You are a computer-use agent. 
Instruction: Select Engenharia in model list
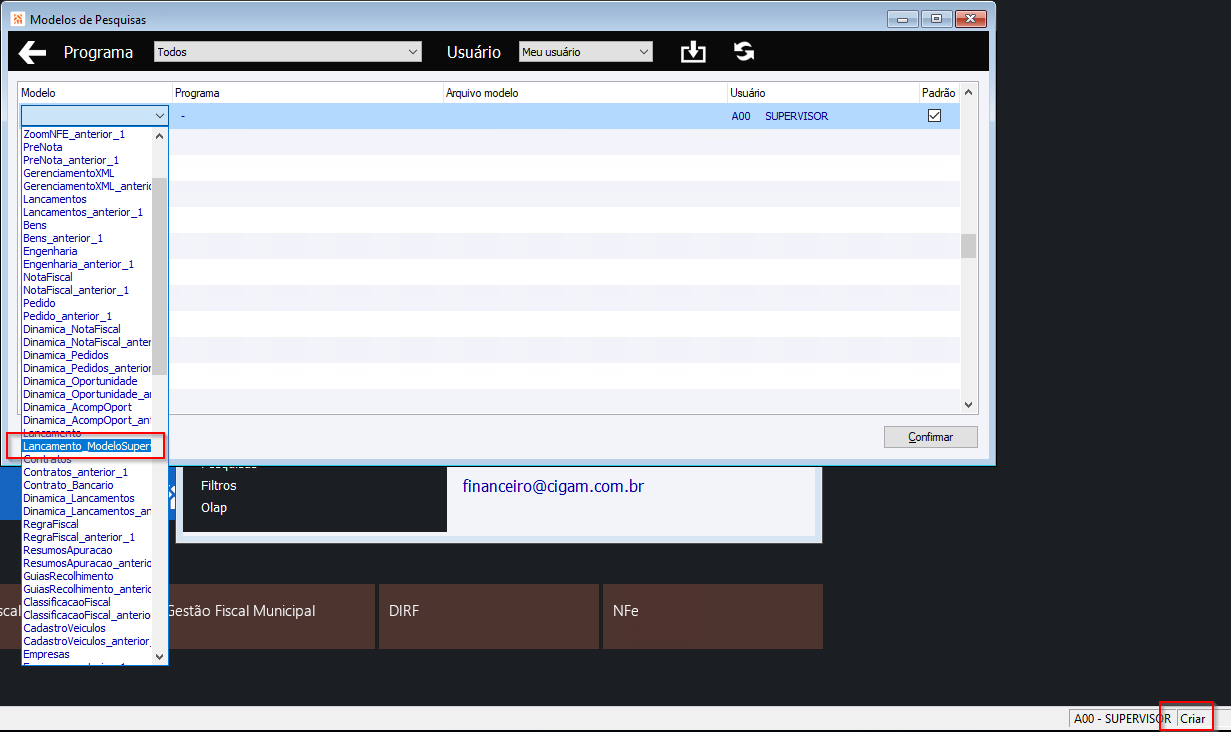[x=50, y=251]
